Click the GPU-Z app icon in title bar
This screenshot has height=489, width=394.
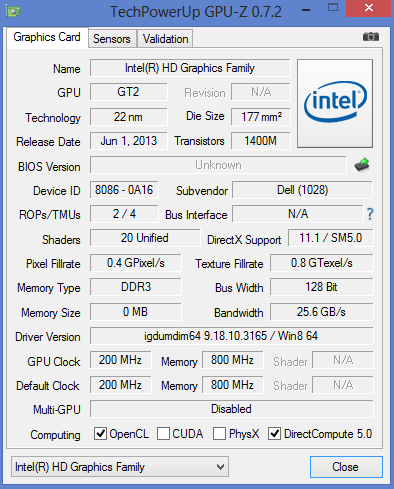13,11
